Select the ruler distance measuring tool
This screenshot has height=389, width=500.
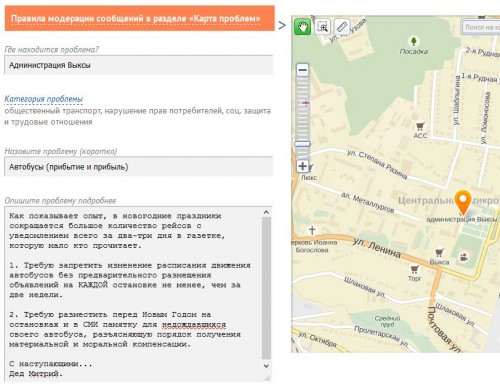tap(342, 26)
